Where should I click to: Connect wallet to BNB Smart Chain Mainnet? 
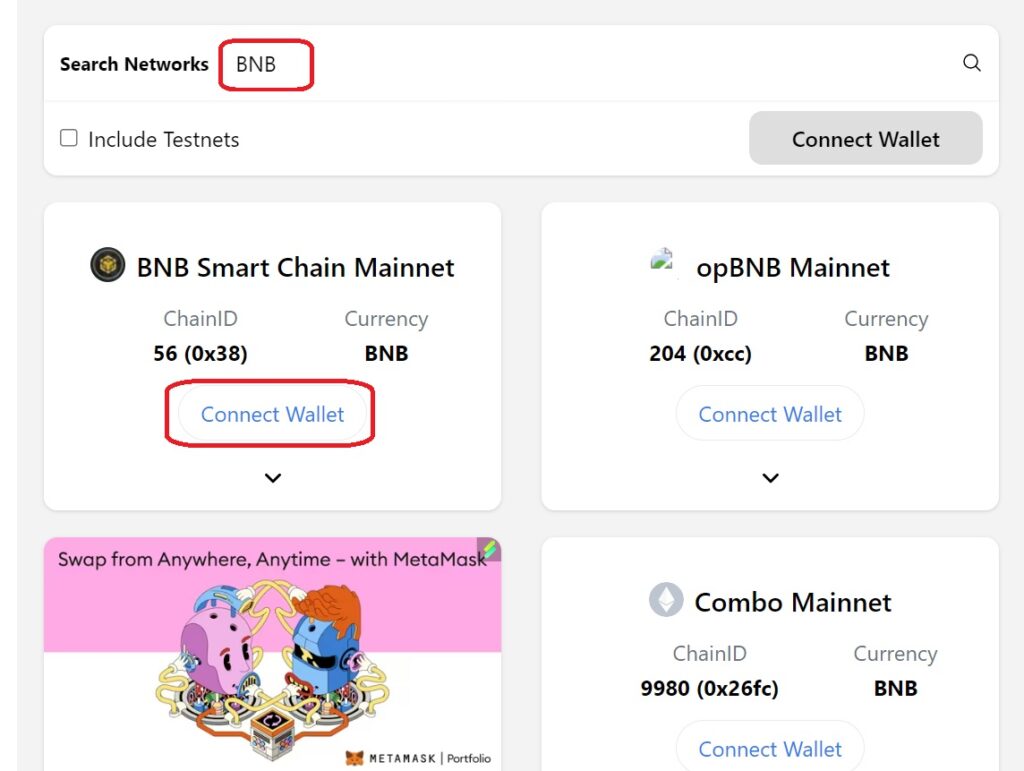(x=272, y=414)
